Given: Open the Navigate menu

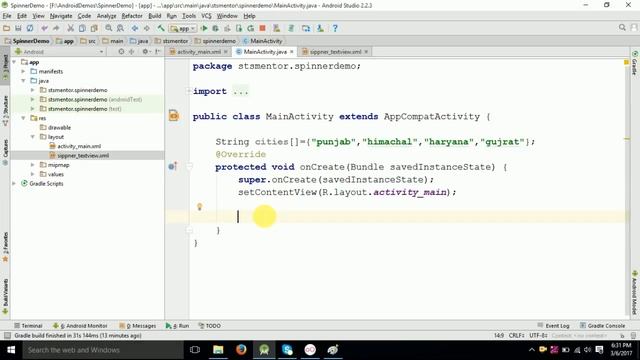Looking at the screenshot, I should (61, 16).
